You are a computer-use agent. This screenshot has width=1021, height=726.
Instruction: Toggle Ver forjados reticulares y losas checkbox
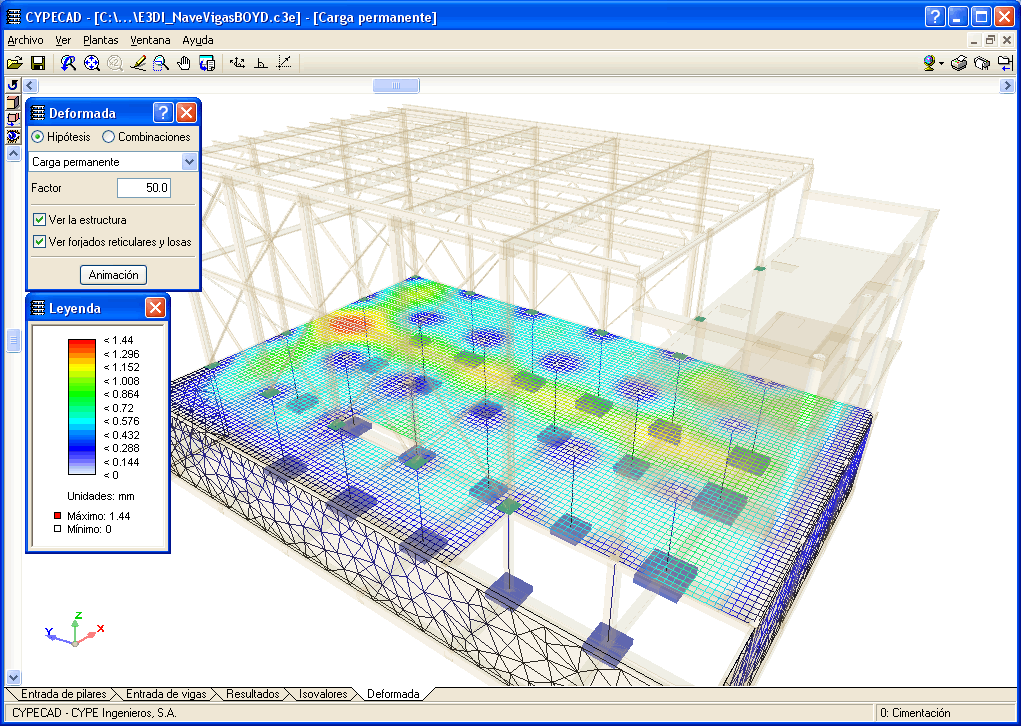point(39,242)
